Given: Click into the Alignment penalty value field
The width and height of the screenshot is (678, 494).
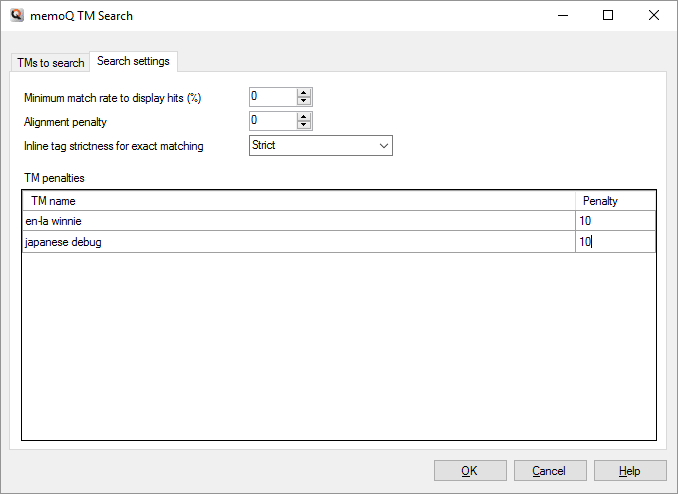Looking at the screenshot, I should pos(272,121).
